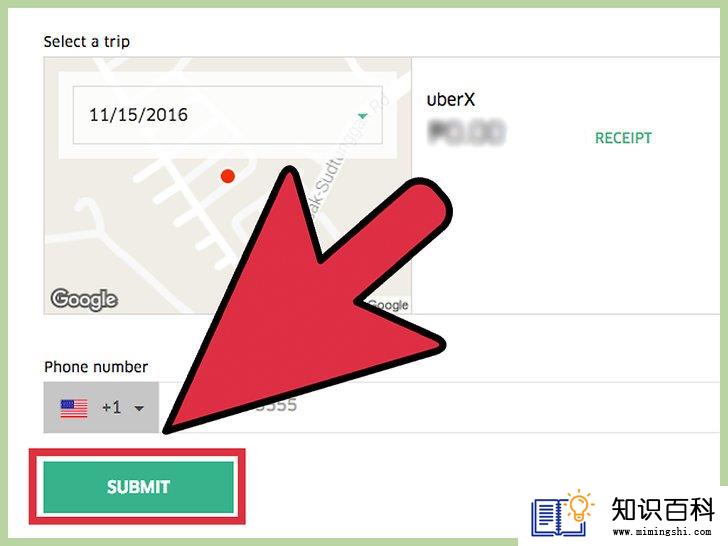Viewport: 728px width, 546px height.
Task: Open the 11/15/2016 trip date dropdown
Action: [228, 115]
